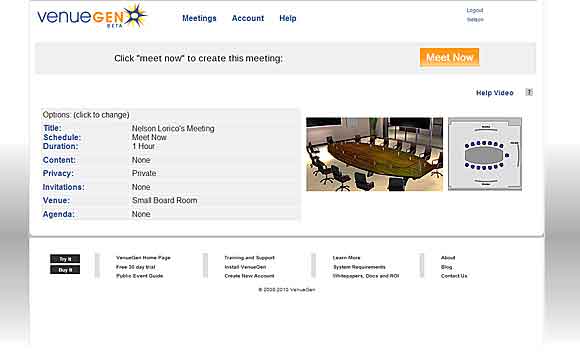Open the Help Video link

[x=495, y=93]
